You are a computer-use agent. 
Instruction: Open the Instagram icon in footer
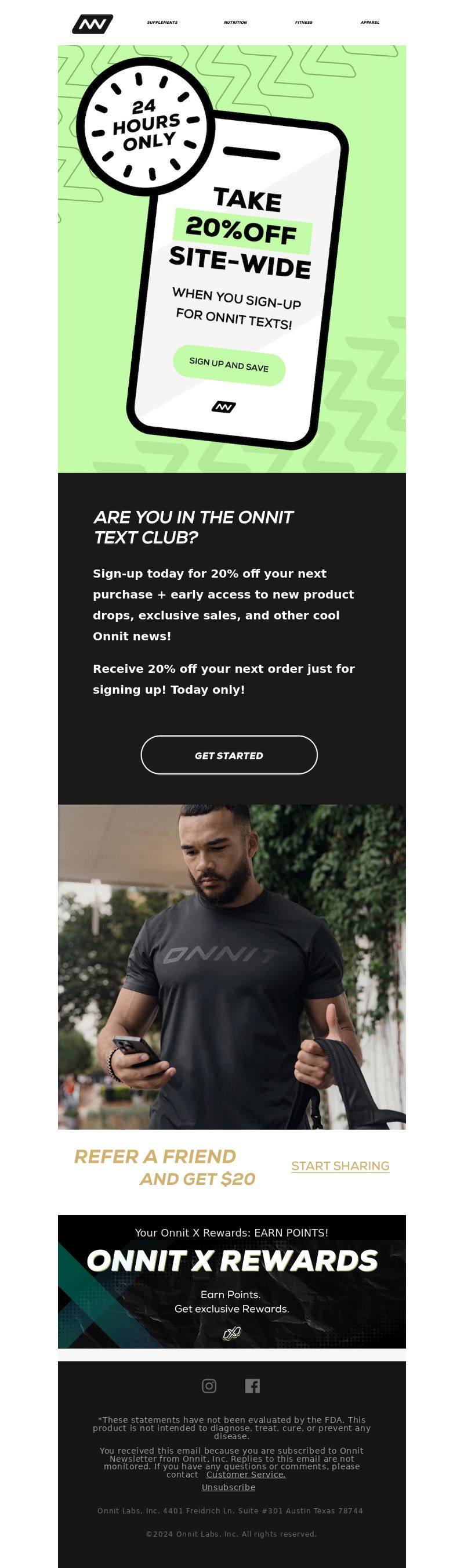[209, 1386]
